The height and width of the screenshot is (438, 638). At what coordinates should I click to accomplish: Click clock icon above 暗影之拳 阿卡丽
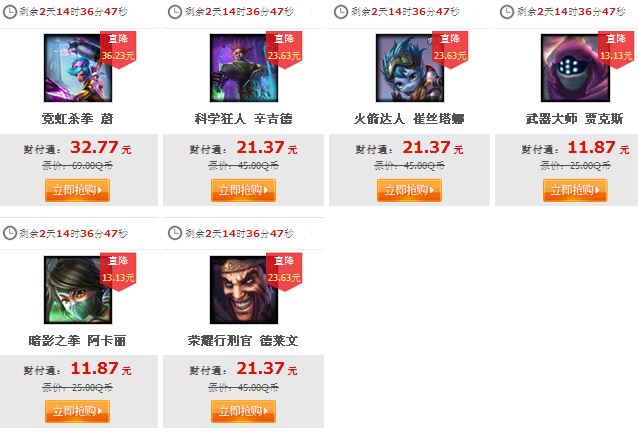[10, 233]
